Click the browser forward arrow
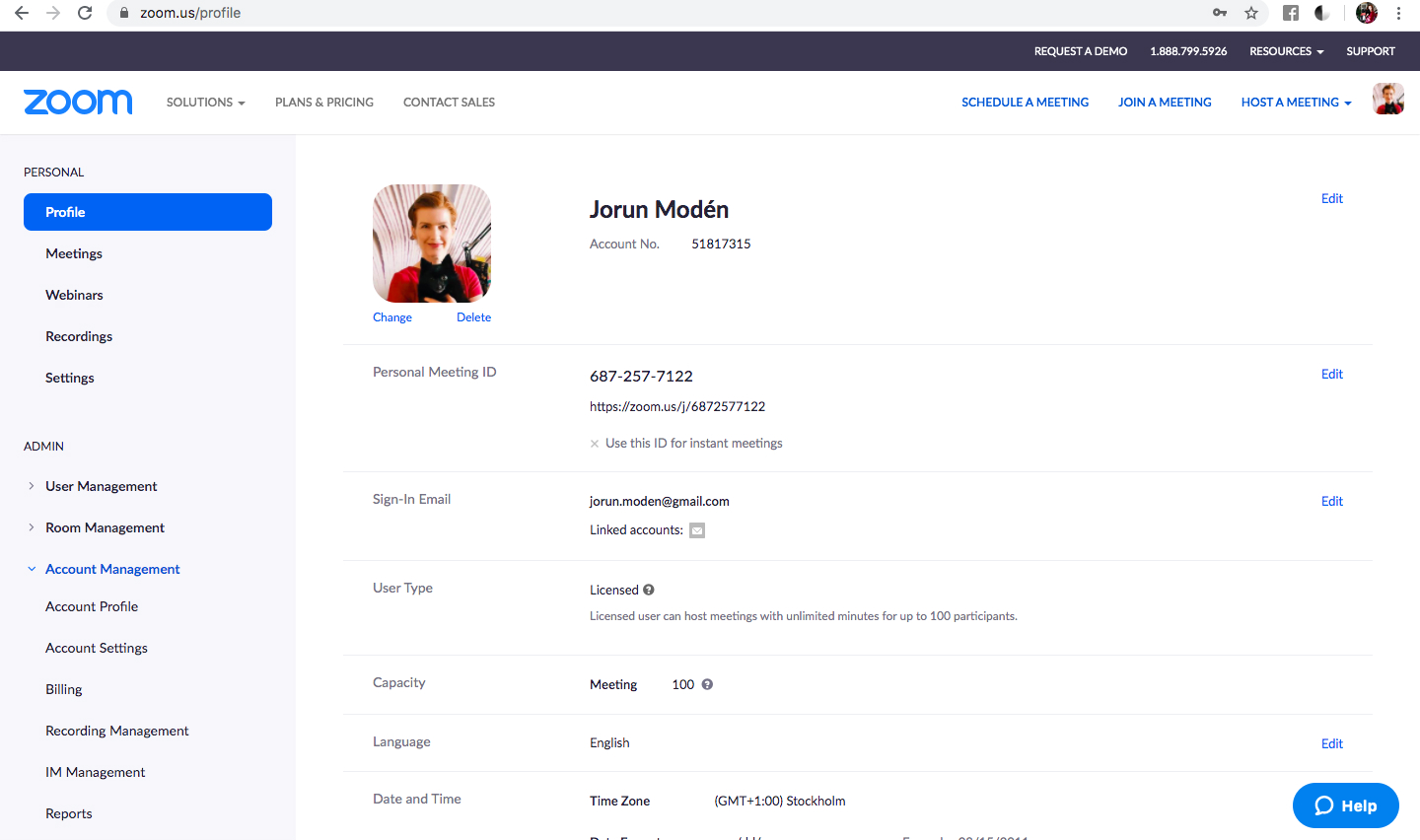The height and width of the screenshot is (840, 1420). (x=53, y=13)
